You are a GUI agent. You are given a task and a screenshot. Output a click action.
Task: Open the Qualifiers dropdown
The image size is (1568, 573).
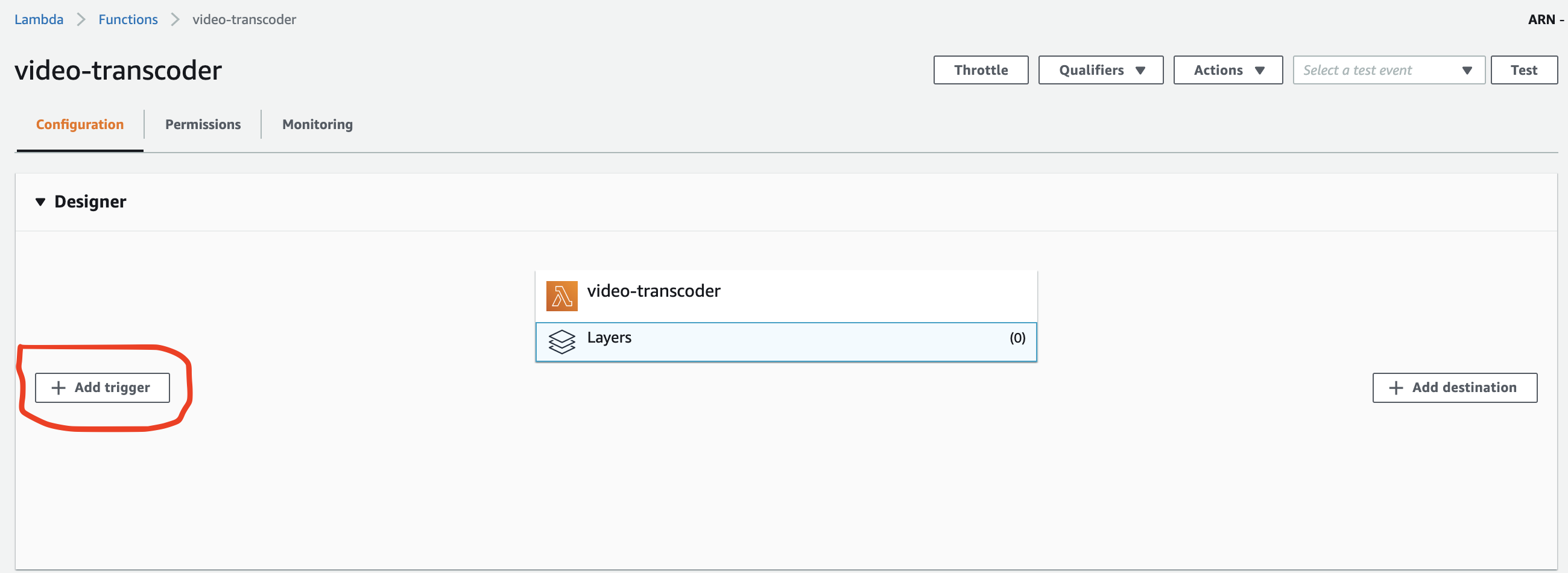click(x=1101, y=70)
